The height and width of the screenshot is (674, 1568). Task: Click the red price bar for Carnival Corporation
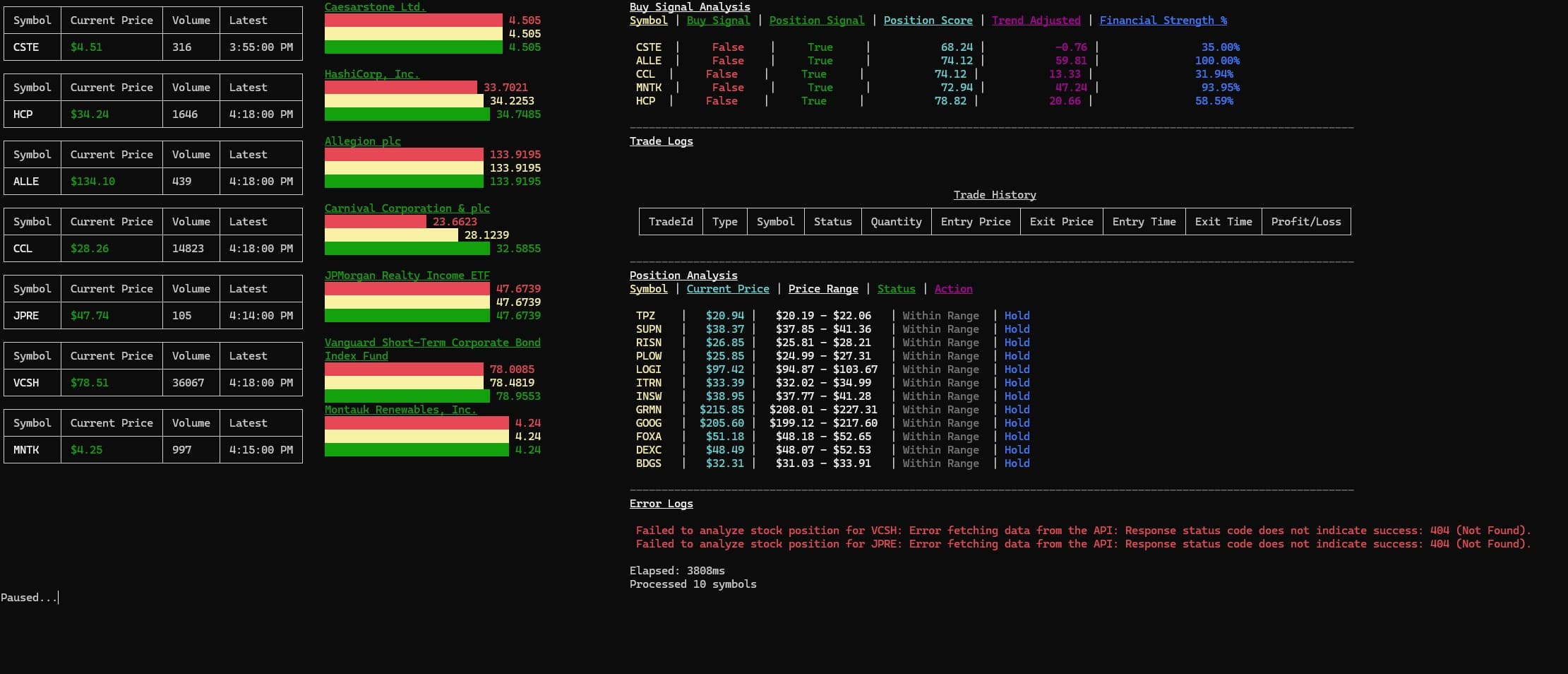375,222
